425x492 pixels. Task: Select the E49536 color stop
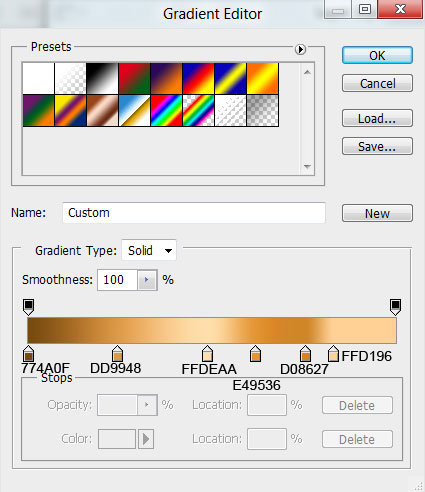point(255,354)
